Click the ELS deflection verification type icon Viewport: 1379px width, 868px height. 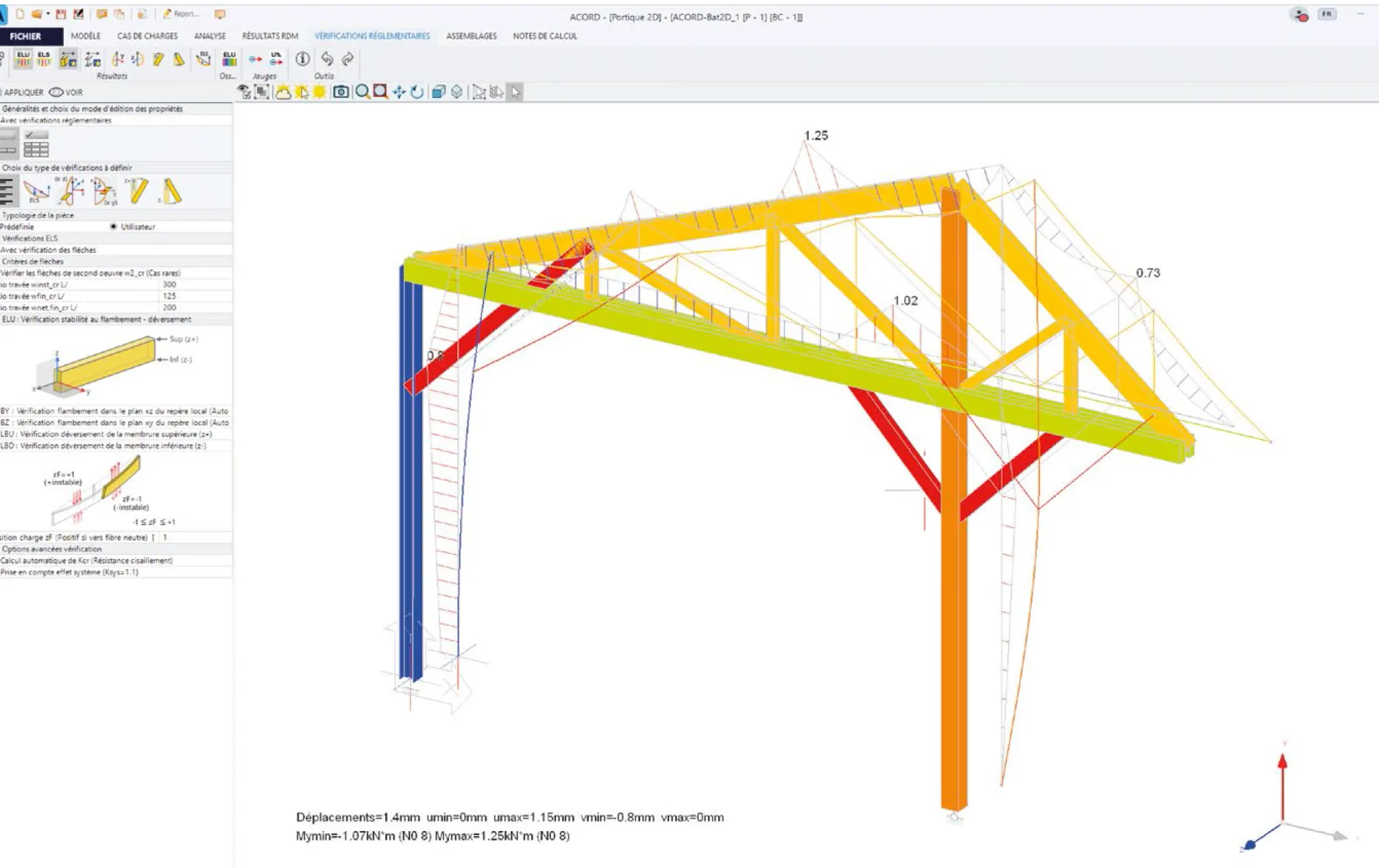tap(36, 191)
